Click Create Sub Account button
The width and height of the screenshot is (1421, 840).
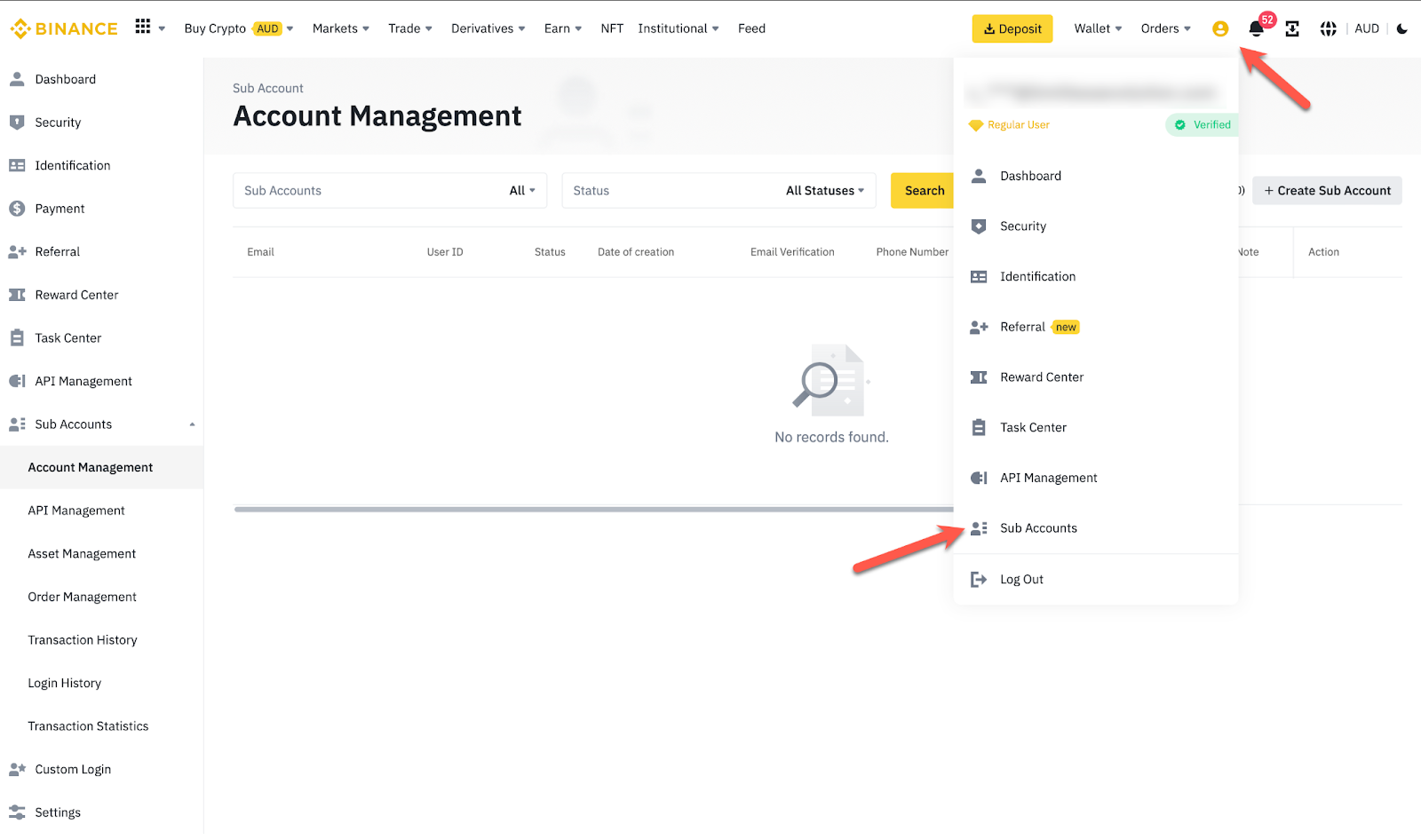(x=1327, y=191)
